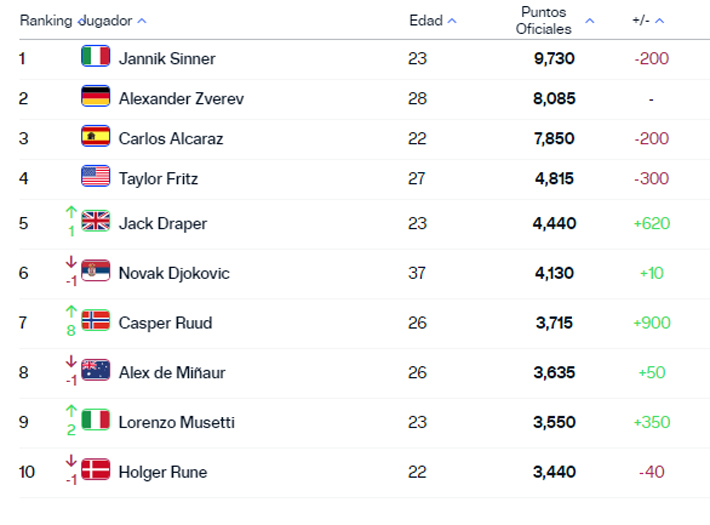Open Lorenzo Musetti's player profile
Viewport: 710px width, 525px height.
click(x=176, y=422)
